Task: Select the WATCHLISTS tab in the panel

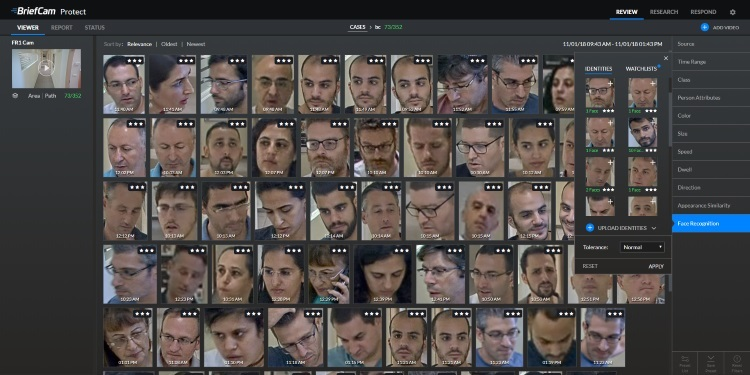Action: click(641, 69)
